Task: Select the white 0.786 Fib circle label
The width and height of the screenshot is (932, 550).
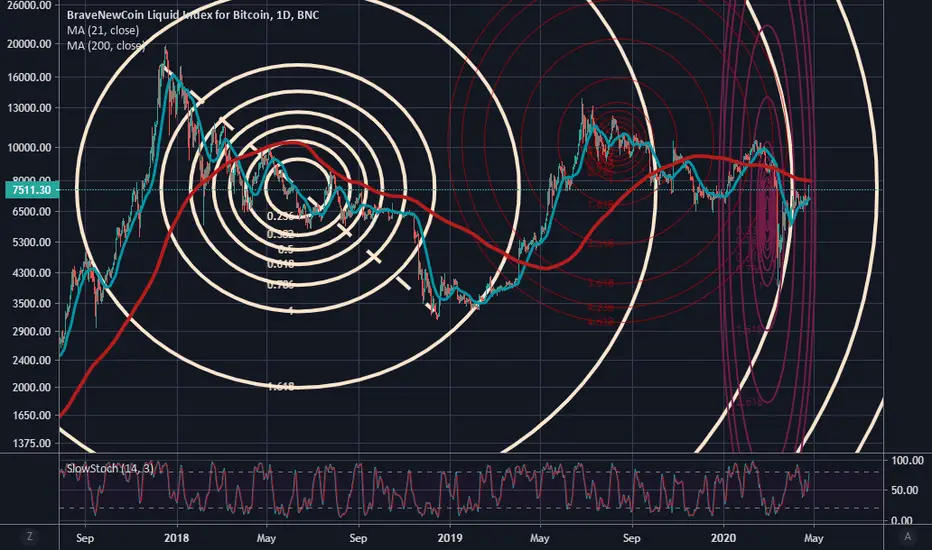Action: pyautogui.click(x=280, y=285)
